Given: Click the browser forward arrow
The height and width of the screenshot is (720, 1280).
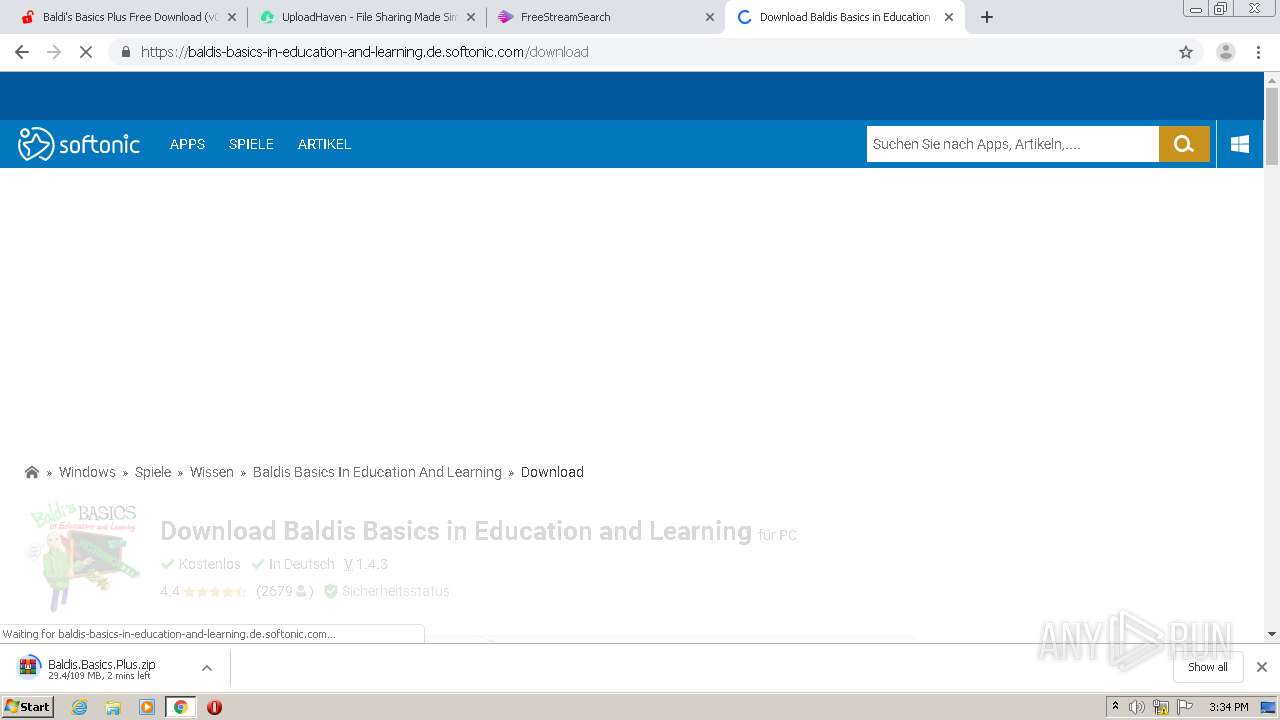Looking at the screenshot, I should click(54, 52).
